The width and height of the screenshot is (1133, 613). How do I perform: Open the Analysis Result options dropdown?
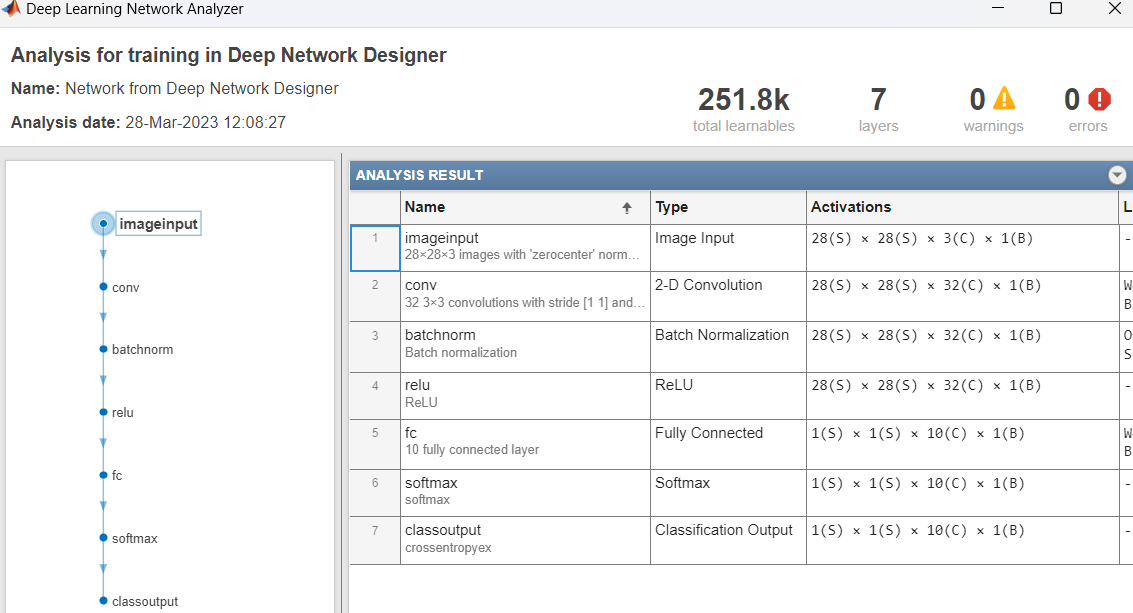click(x=1117, y=175)
